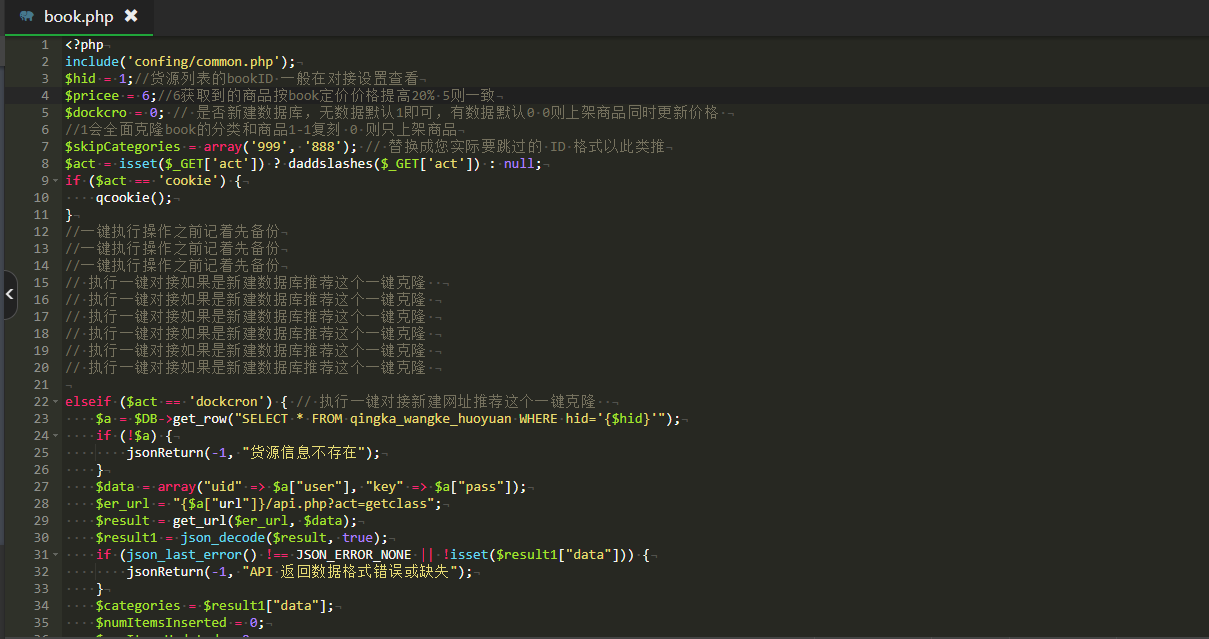The width and height of the screenshot is (1209, 639).
Task: Click line number 28 in the gutter
Action: coord(41,503)
